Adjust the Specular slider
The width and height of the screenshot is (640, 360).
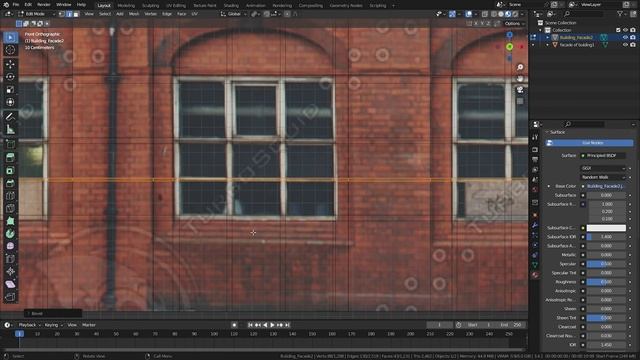(606, 264)
